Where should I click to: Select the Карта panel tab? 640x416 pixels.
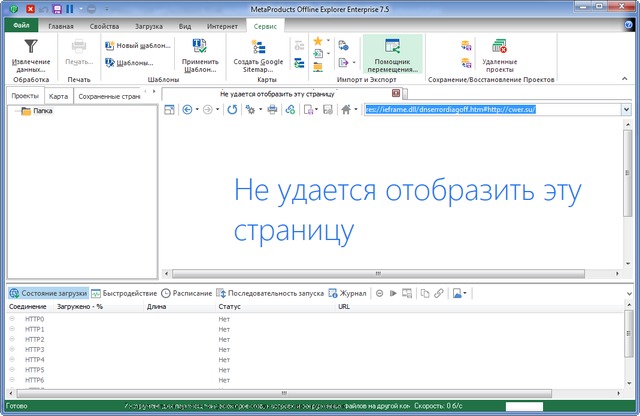58,96
